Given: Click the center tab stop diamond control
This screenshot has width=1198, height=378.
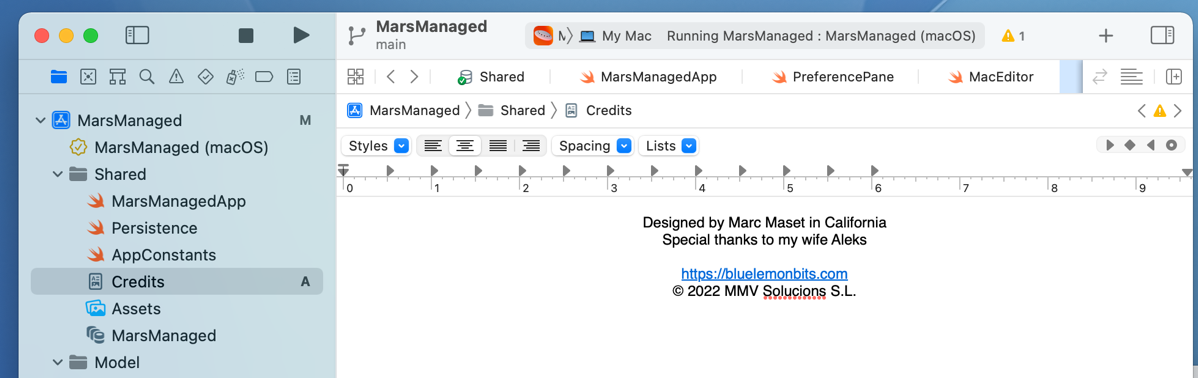Looking at the screenshot, I should click(x=1131, y=145).
